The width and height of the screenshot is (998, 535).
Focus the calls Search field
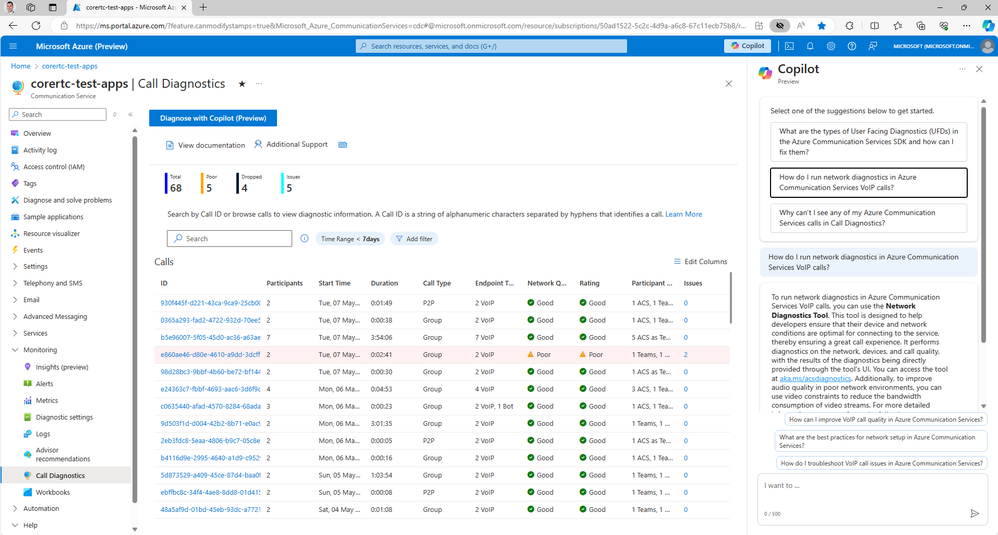click(229, 239)
